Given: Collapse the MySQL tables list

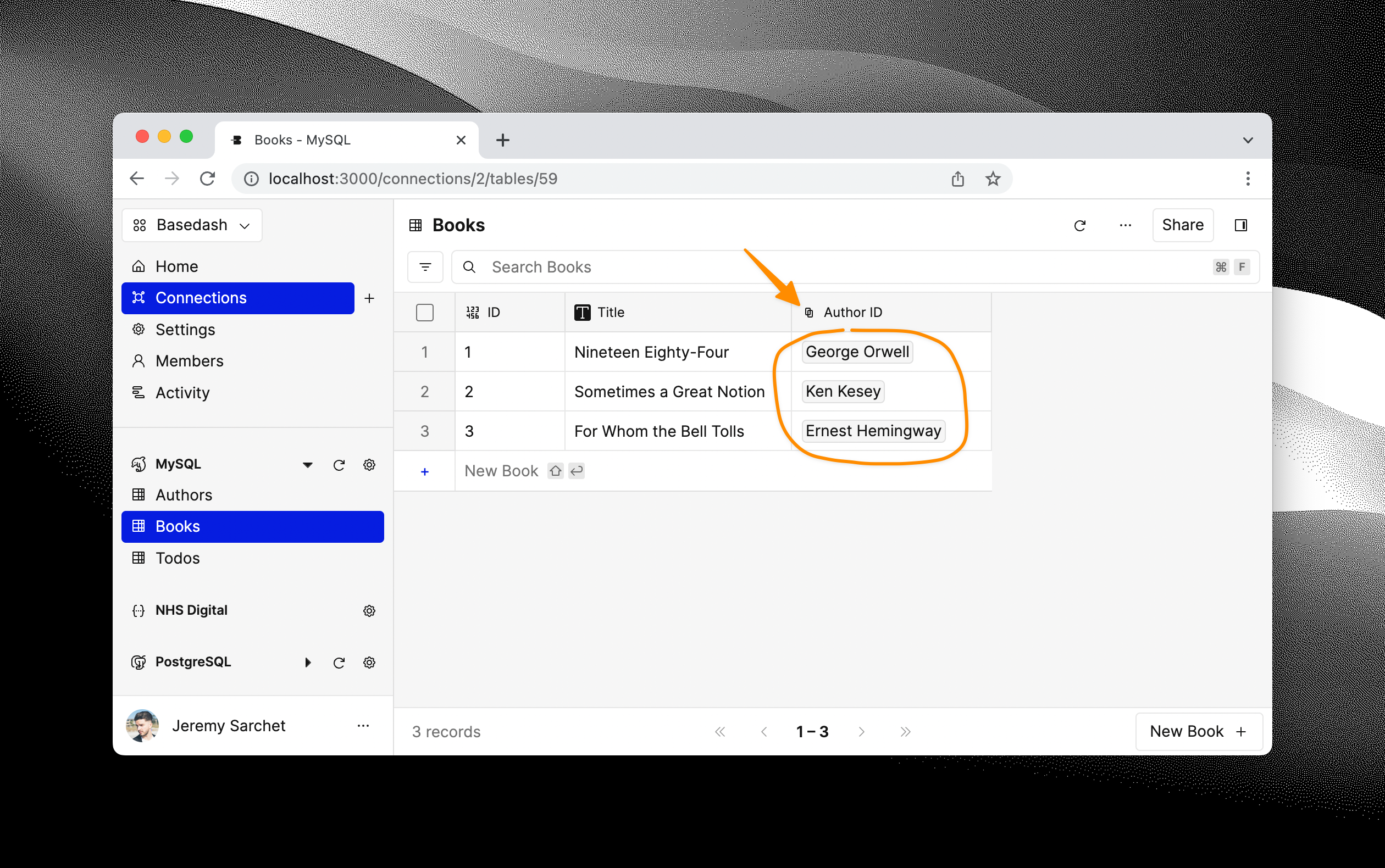Looking at the screenshot, I should (308, 464).
